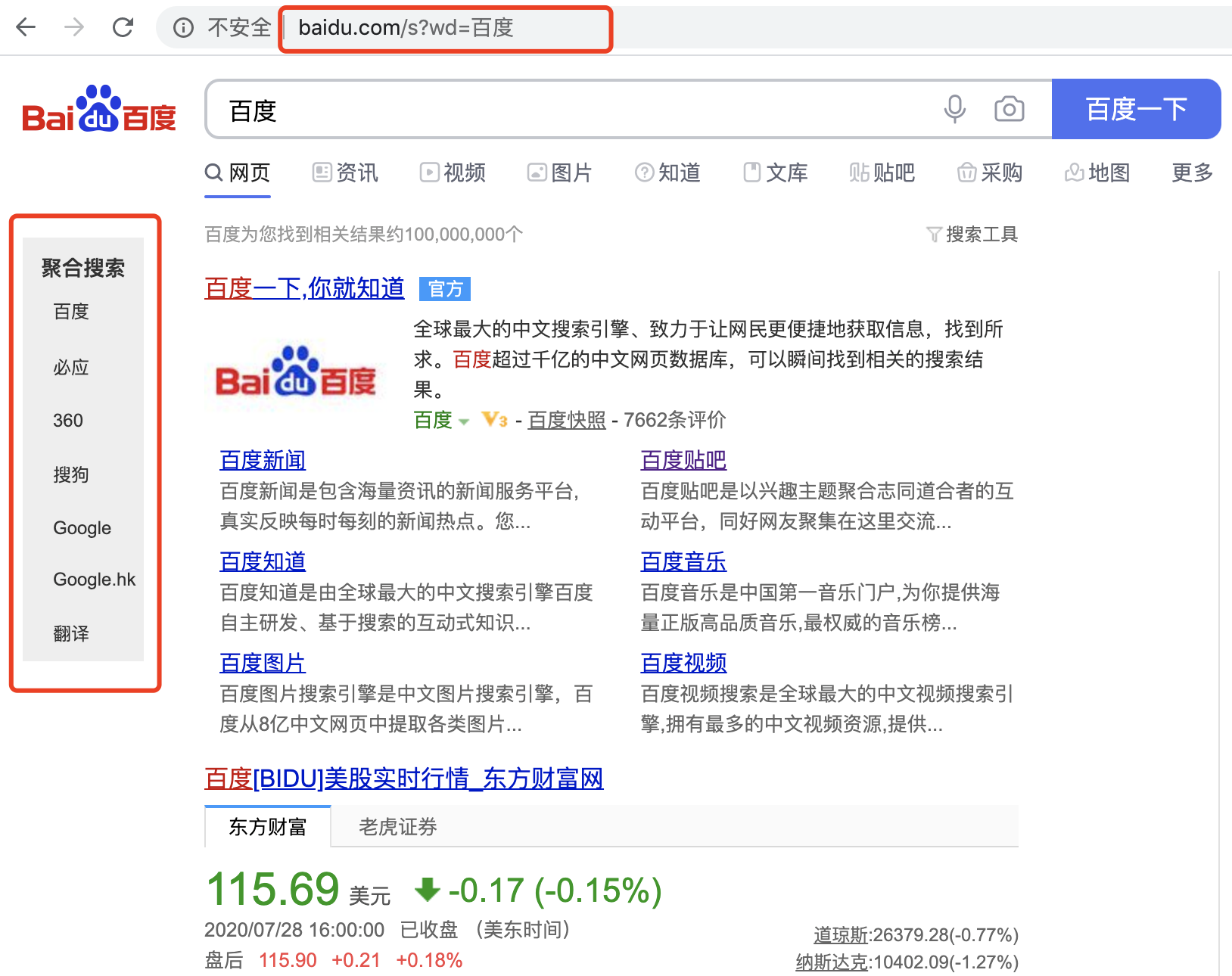Open the 百度图片 sublink
Viewport: 1232px width, 976px height.
tap(263, 663)
